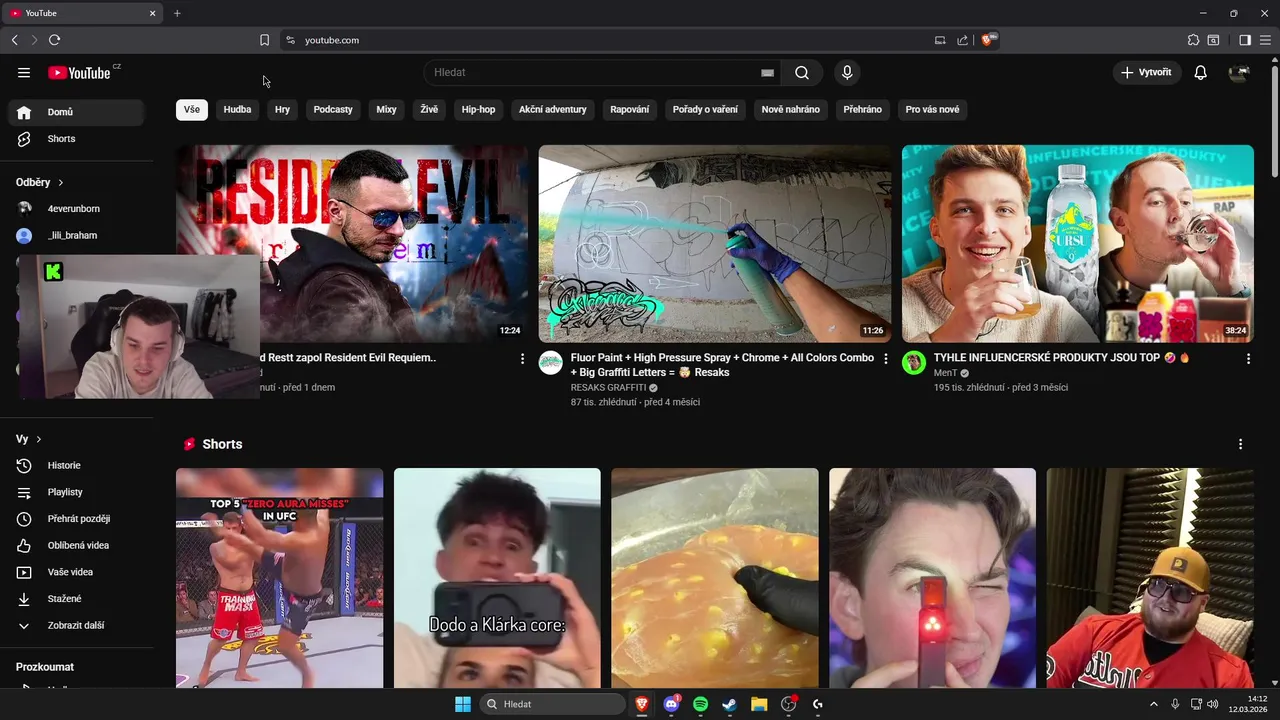Start voice search with microphone icon
Screen dimensions: 1280x720
pos(847,72)
